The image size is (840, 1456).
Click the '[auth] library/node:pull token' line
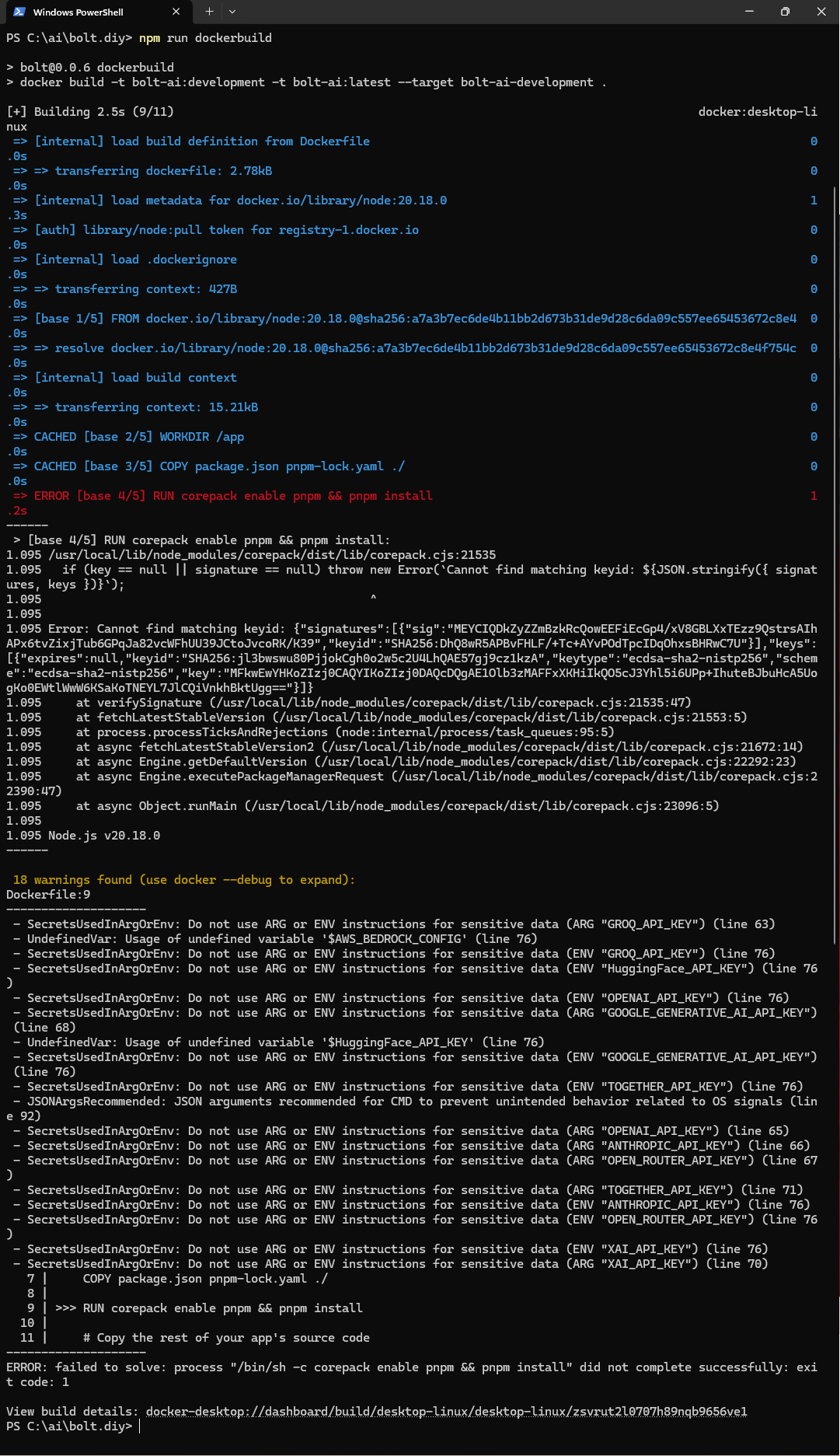pyautogui.click(x=216, y=229)
